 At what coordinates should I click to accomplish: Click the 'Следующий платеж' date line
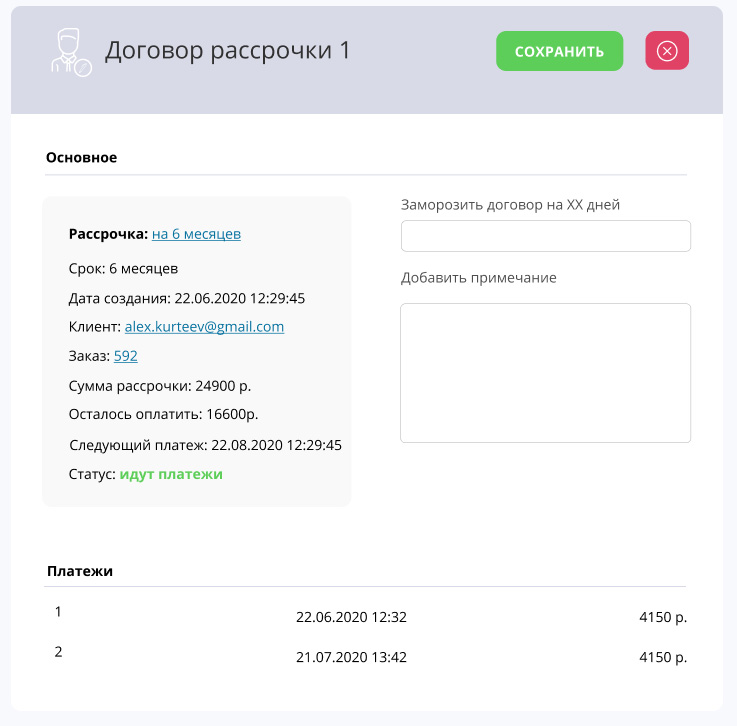pyautogui.click(x=205, y=445)
